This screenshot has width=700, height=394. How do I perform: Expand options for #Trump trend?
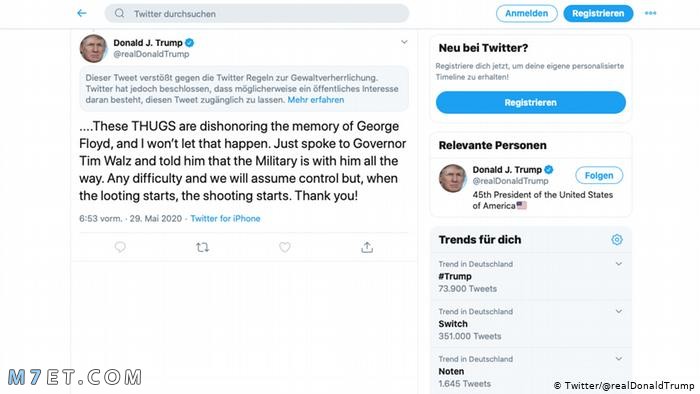619,264
